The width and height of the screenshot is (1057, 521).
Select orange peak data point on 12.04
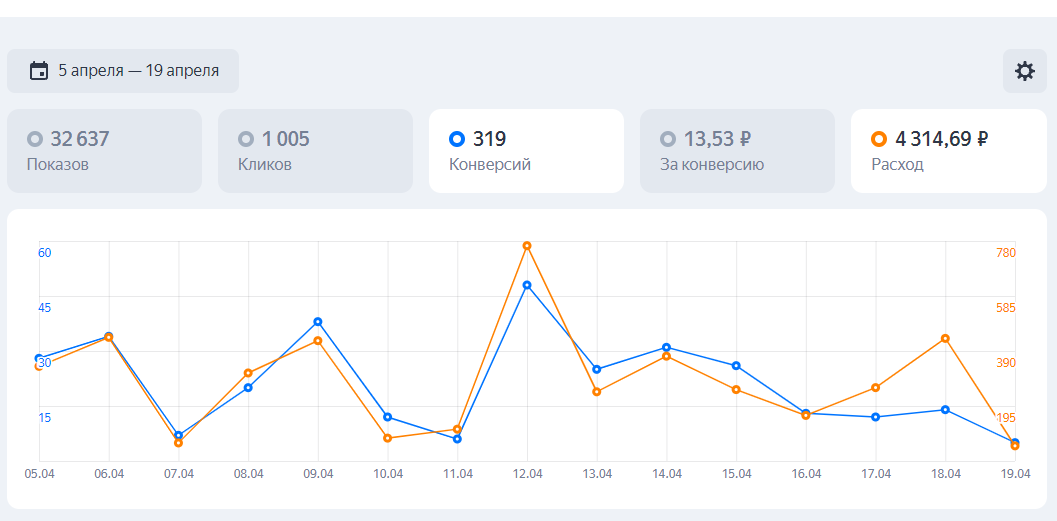(527, 246)
